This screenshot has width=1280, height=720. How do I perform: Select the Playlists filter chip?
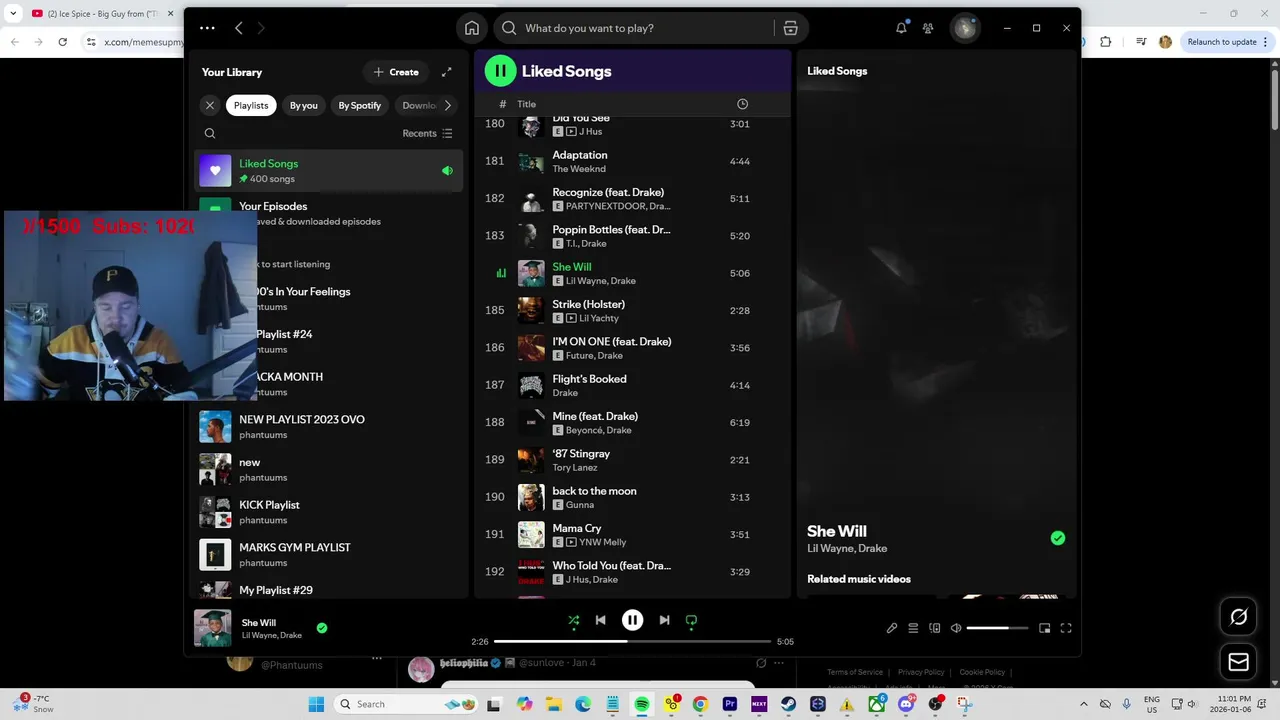pos(251,105)
